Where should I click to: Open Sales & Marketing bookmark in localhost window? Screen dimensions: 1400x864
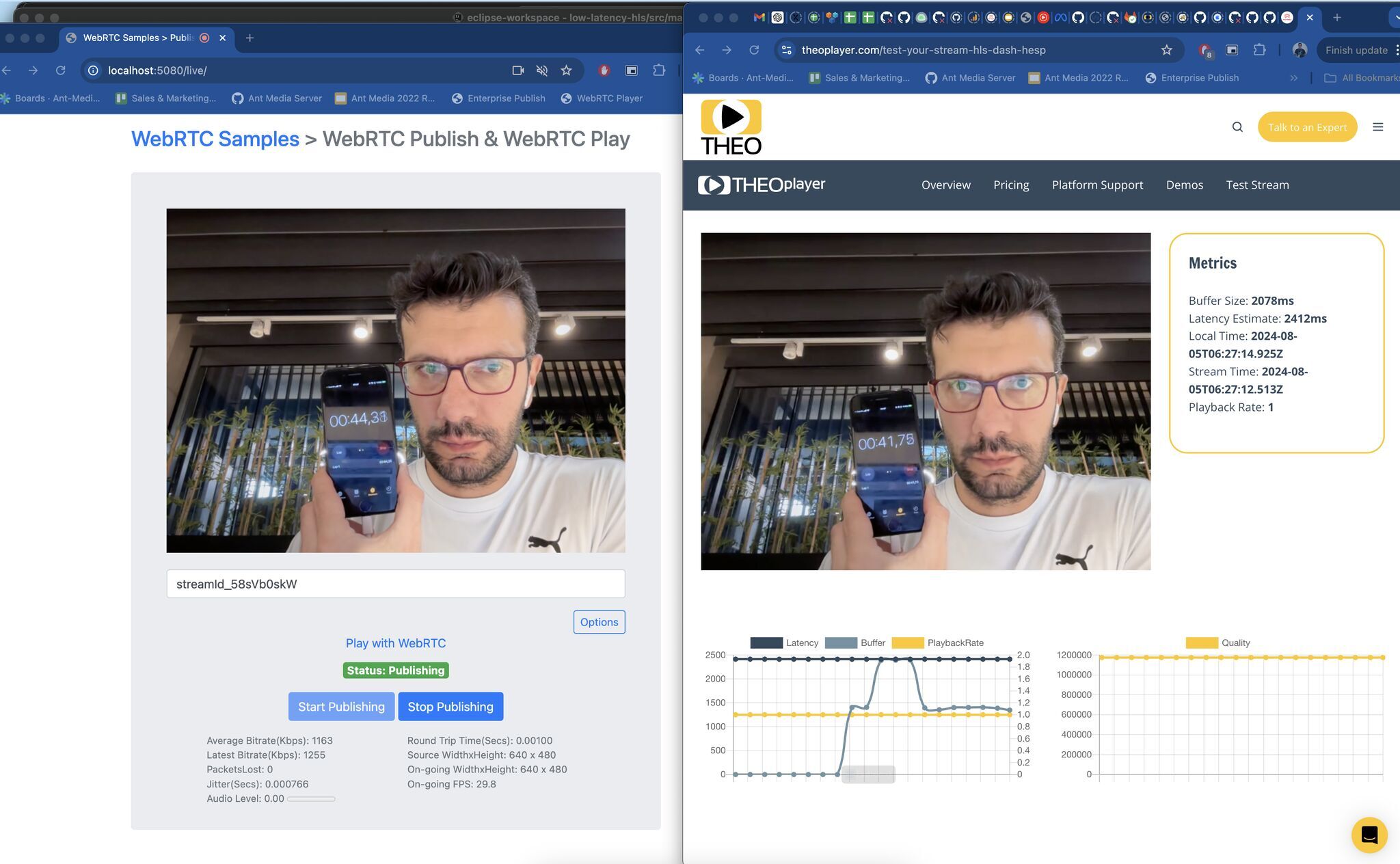click(x=165, y=98)
